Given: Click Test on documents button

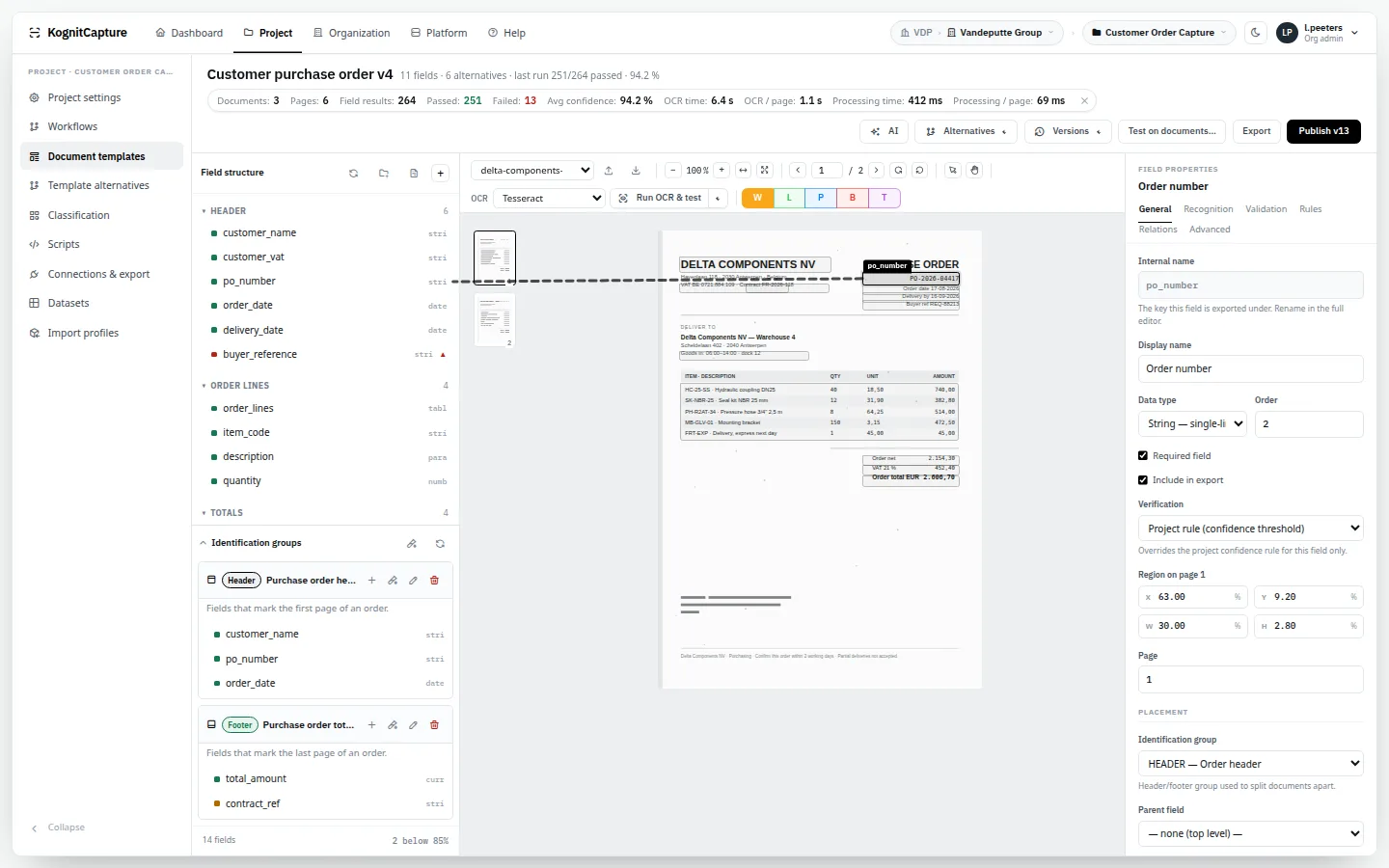Looking at the screenshot, I should point(1172,131).
